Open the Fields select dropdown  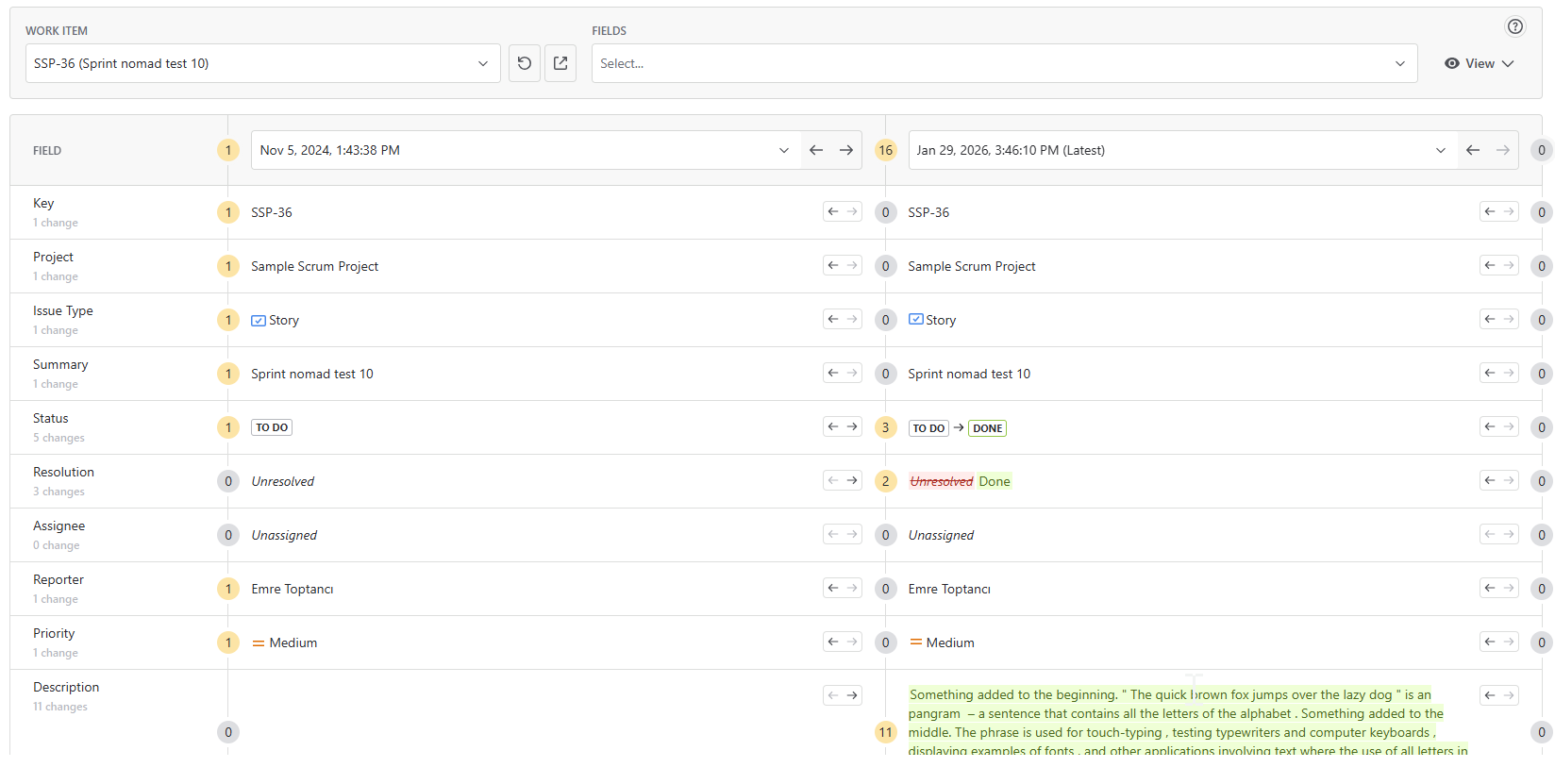coord(1003,63)
